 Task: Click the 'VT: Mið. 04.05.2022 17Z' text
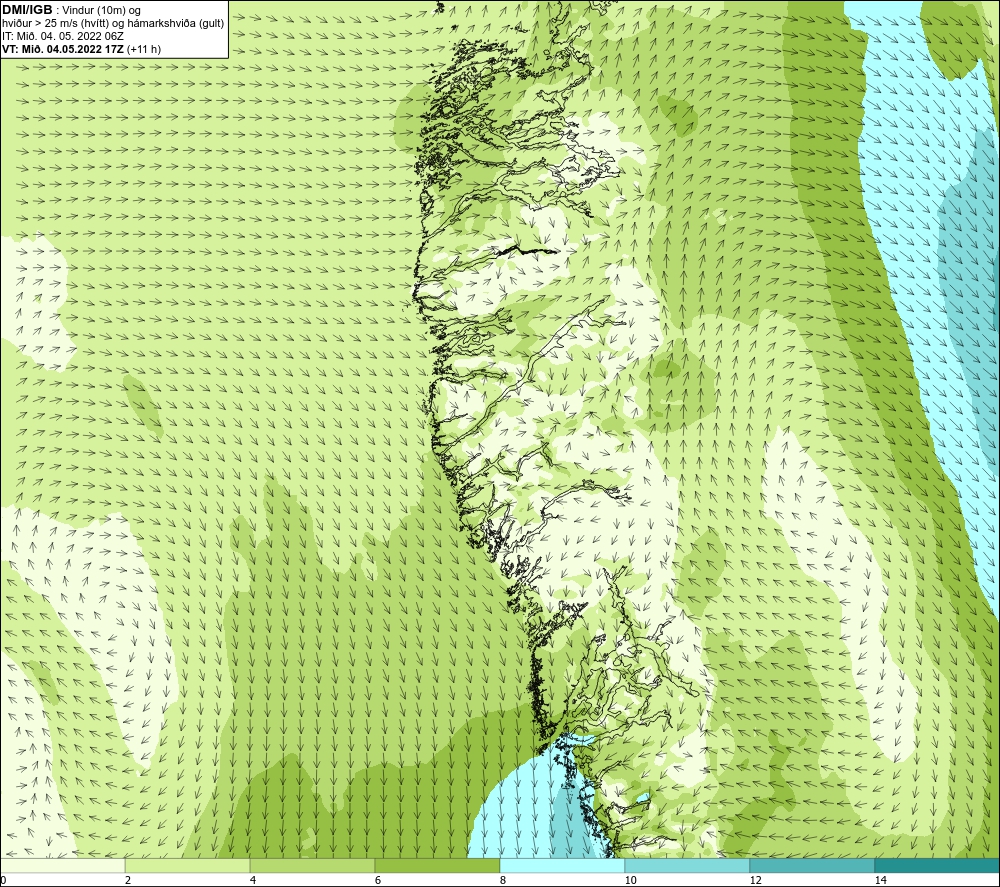point(63,49)
